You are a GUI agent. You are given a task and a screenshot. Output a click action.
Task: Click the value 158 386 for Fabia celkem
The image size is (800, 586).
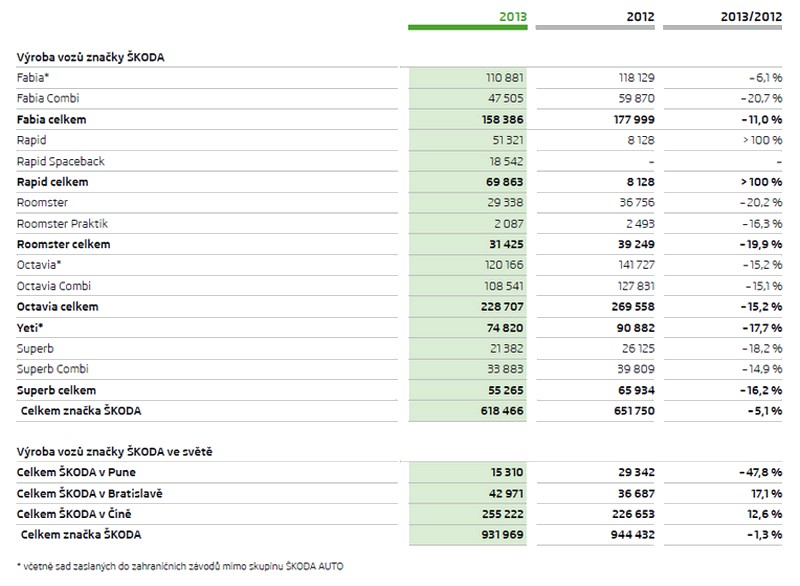click(503, 119)
